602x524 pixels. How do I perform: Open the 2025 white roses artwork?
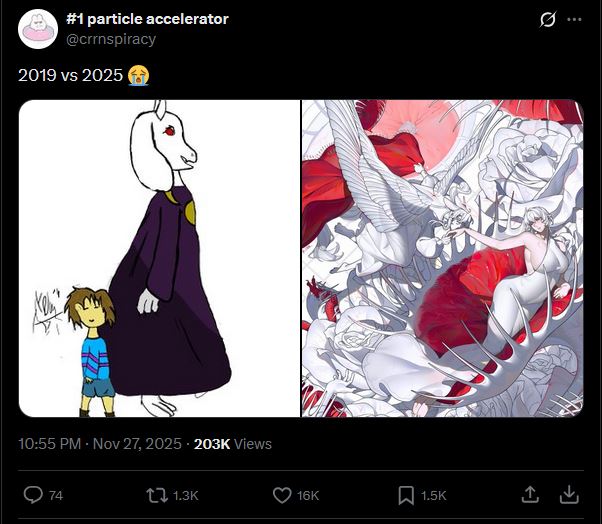click(x=442, y=258)
